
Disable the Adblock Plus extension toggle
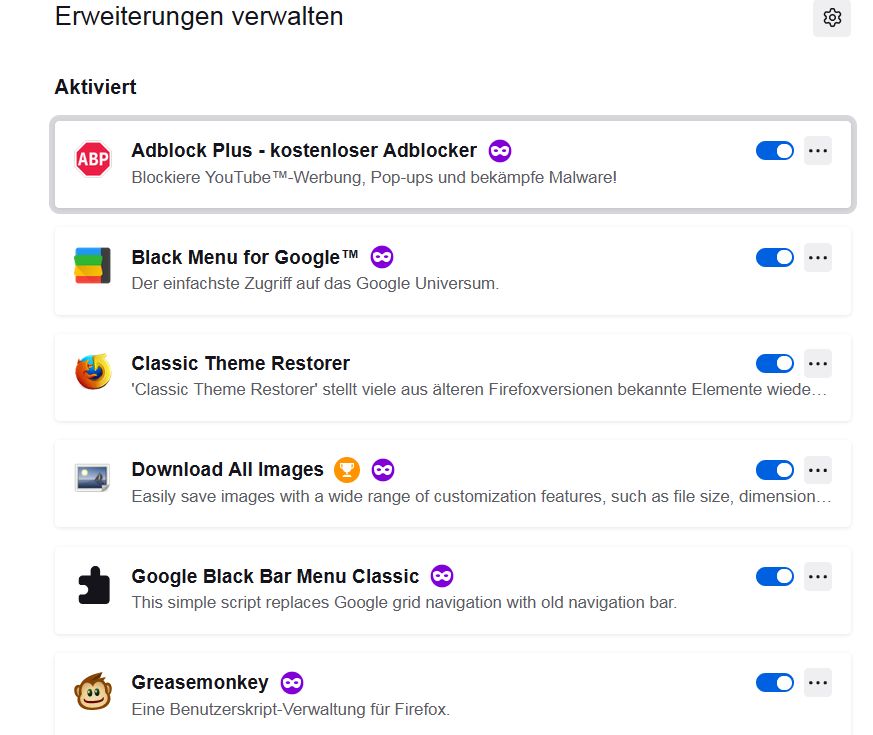(775, 151)
